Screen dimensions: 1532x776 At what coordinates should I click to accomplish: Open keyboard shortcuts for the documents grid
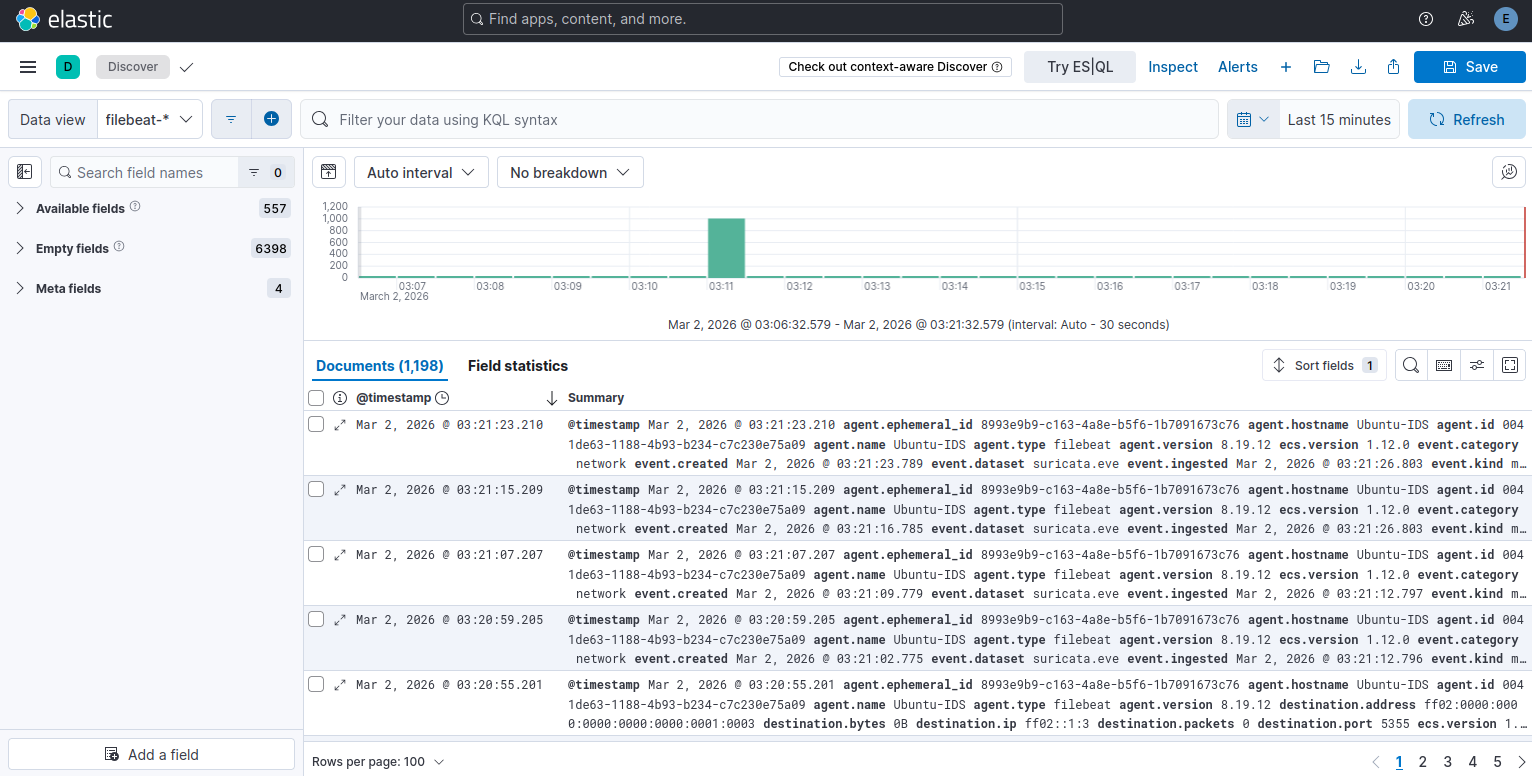[1443, 365]
